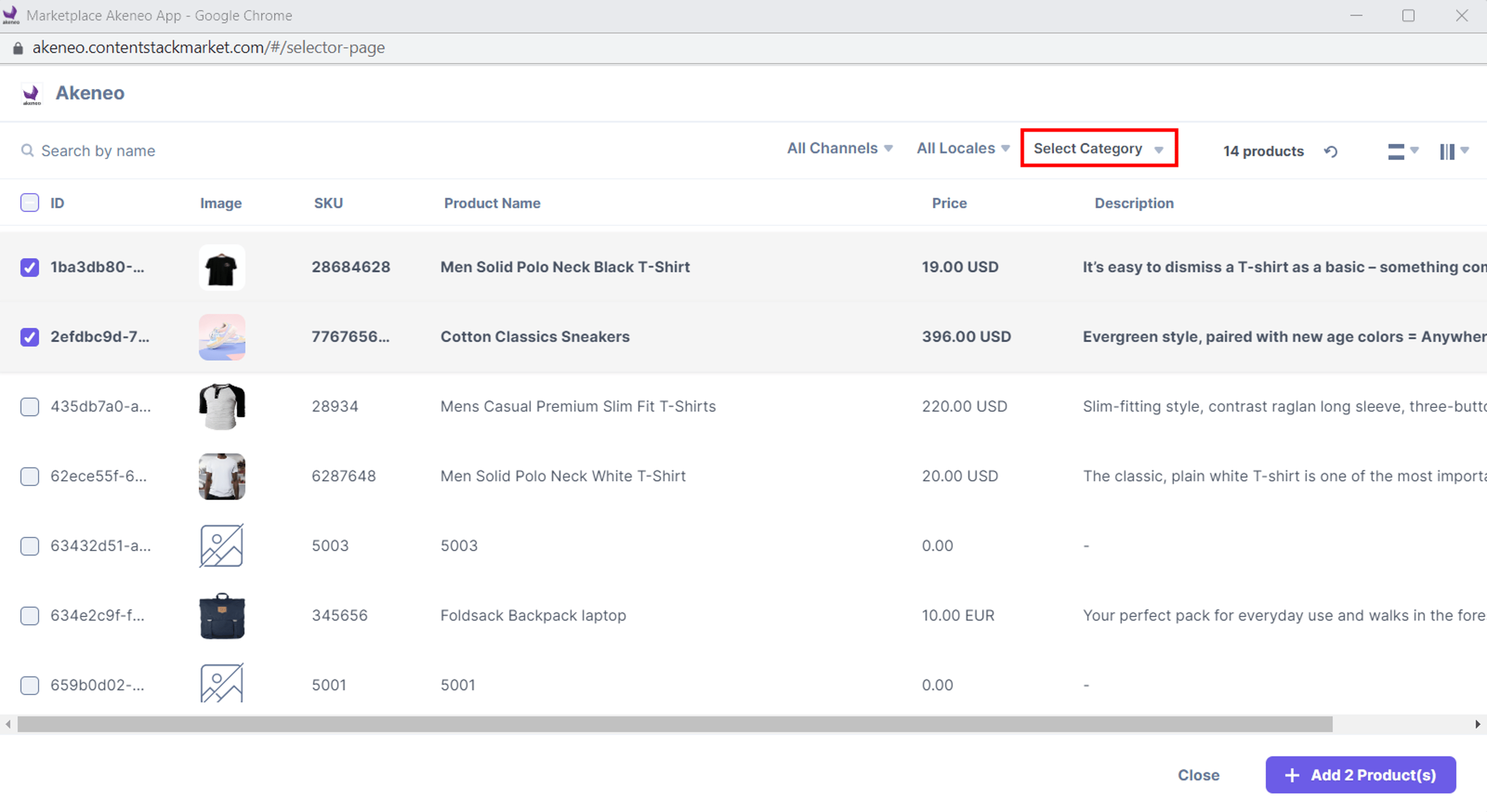Click inside the Search by name field
The height and width of the screenshot is (812, 1487).
point(98,151)
